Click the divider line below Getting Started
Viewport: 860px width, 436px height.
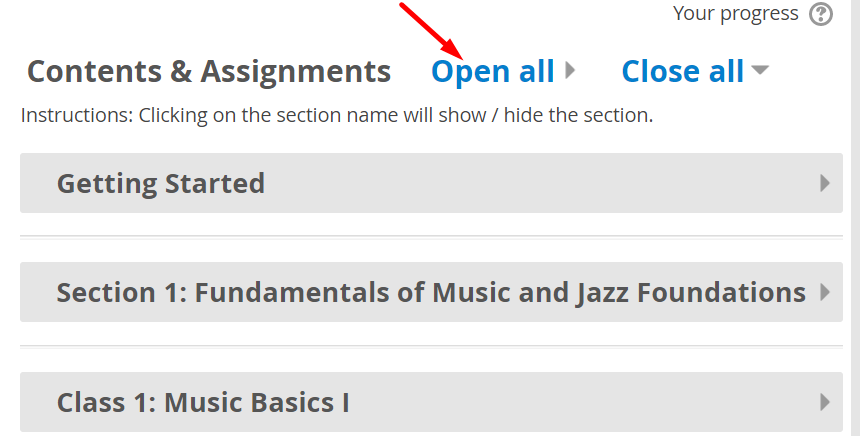[x=431, y=237]
